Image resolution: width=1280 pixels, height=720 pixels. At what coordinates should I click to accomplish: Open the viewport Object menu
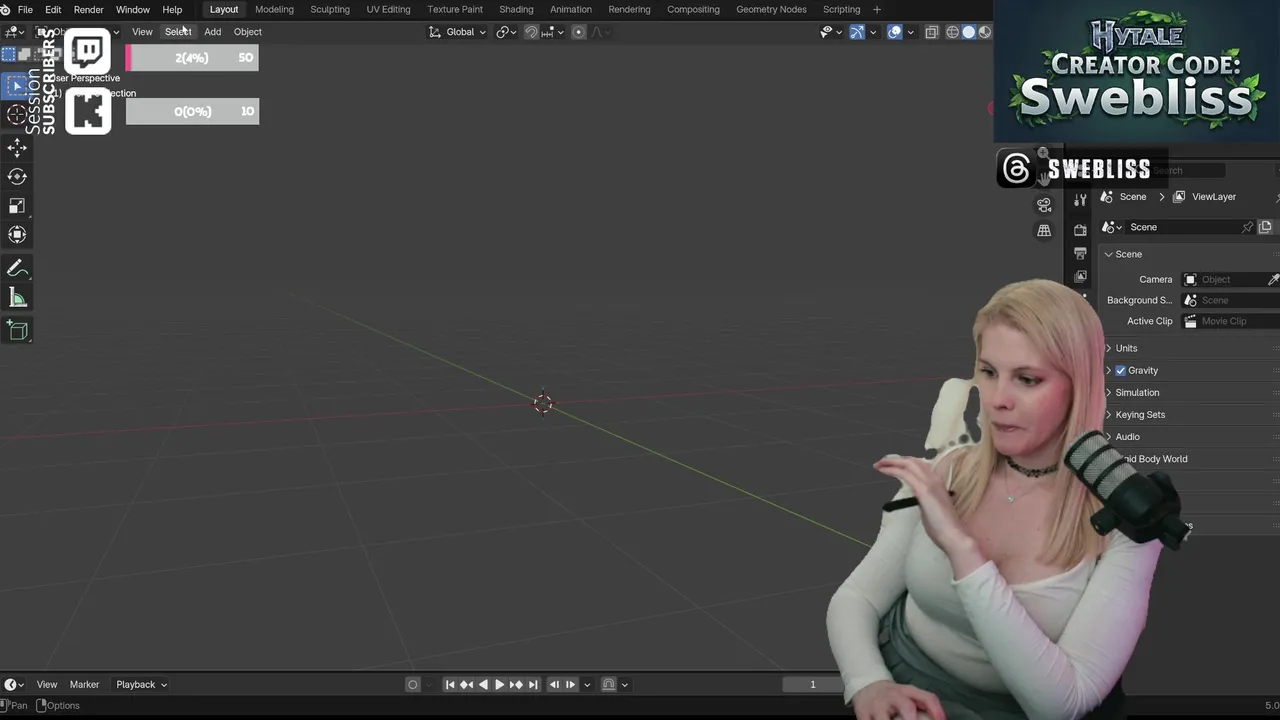(248, 32)
